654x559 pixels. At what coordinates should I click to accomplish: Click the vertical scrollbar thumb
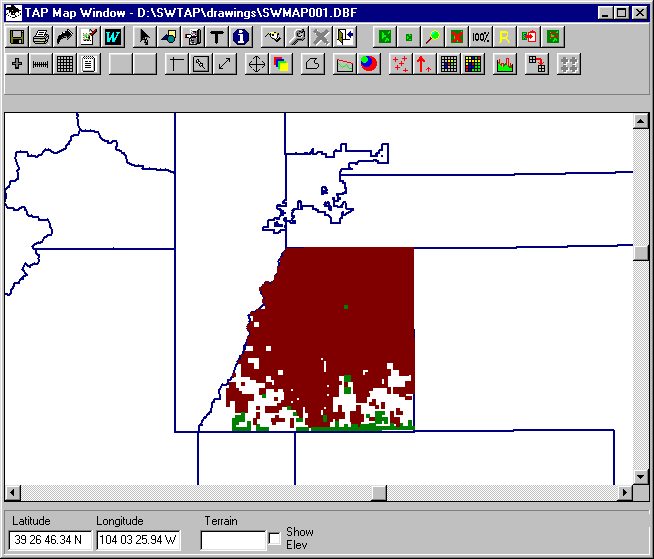coord(641,253)
